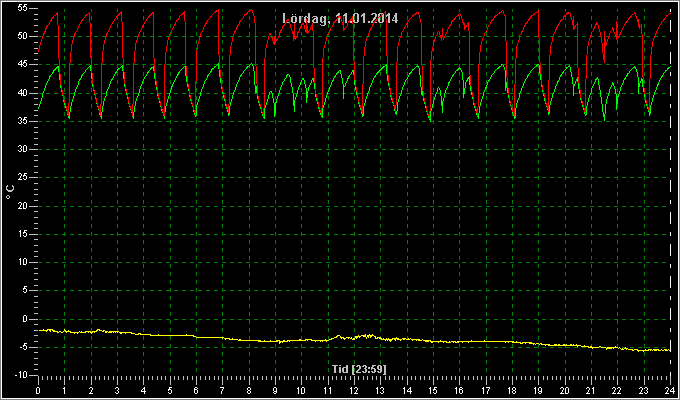
Task: Select hour 21 on the time axis
Action: click(591, 389)
